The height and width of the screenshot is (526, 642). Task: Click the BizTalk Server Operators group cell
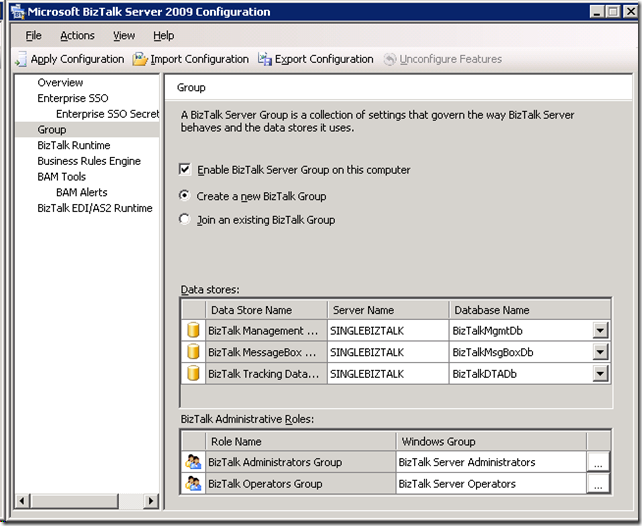point(491,484)
